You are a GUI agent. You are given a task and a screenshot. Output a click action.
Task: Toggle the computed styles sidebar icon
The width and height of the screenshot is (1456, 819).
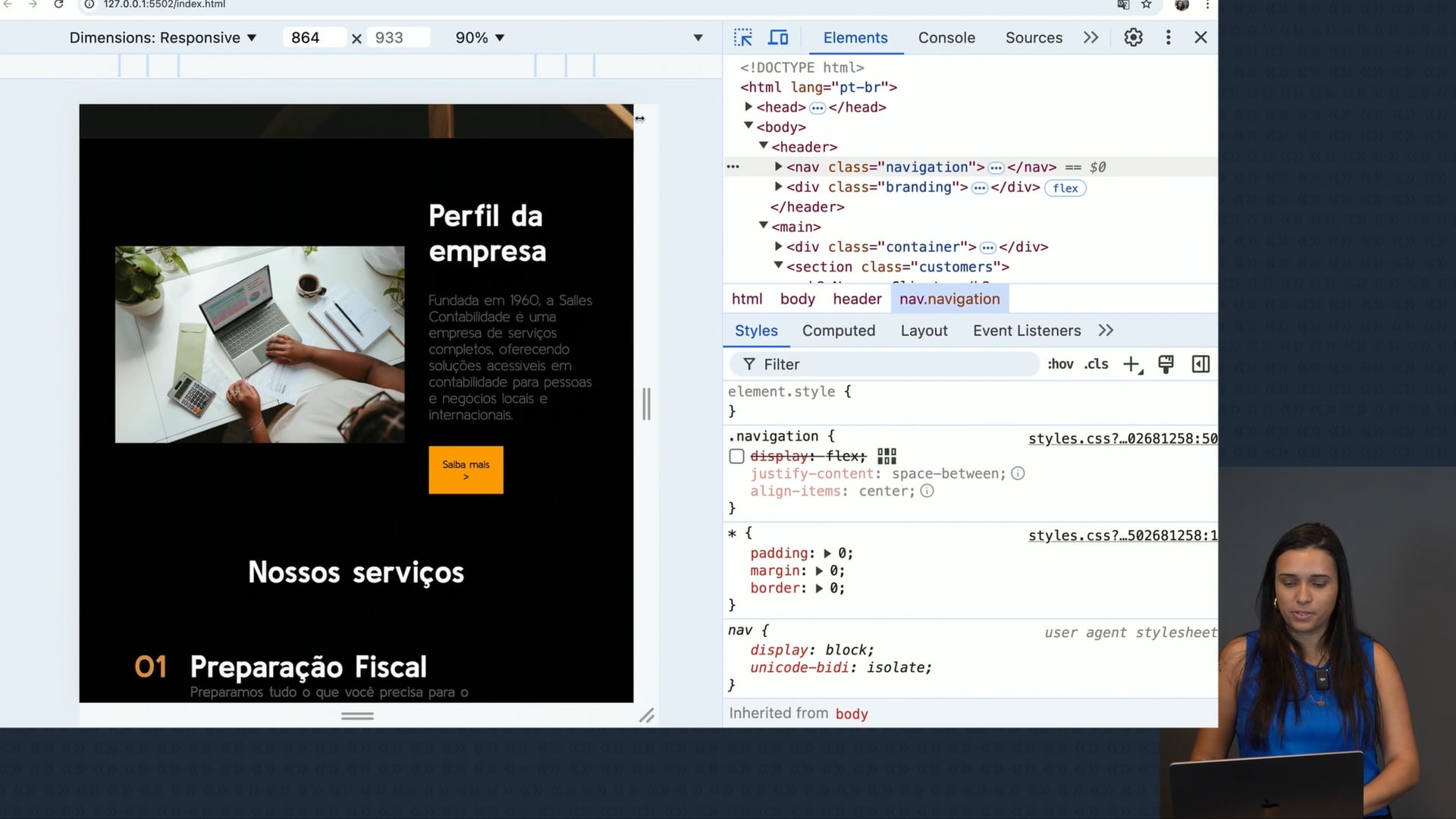coord(1200,365)
